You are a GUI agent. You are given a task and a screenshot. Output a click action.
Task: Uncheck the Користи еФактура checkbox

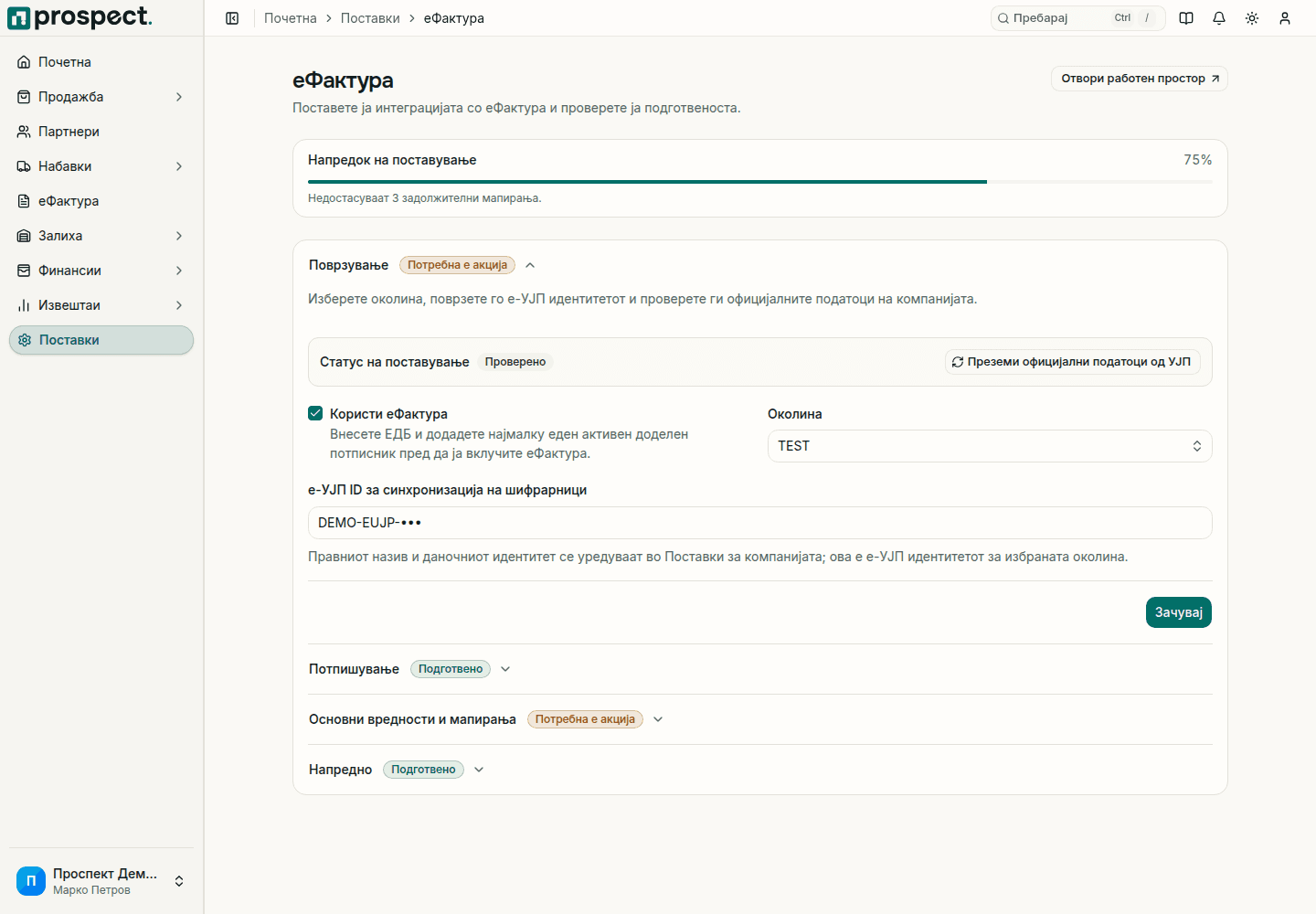(315, 413)
